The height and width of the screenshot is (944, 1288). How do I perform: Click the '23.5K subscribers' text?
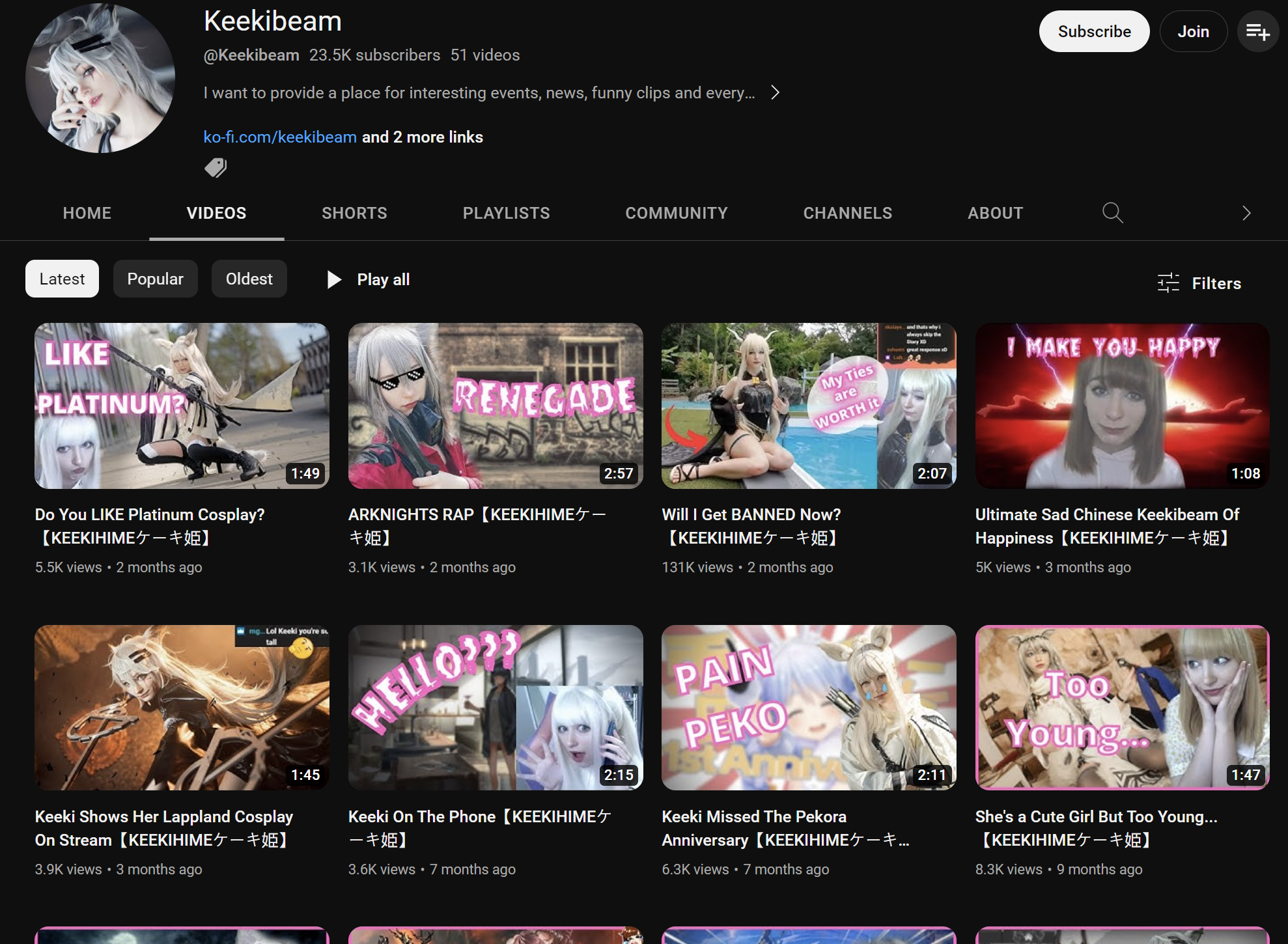[x=374, y=55]
